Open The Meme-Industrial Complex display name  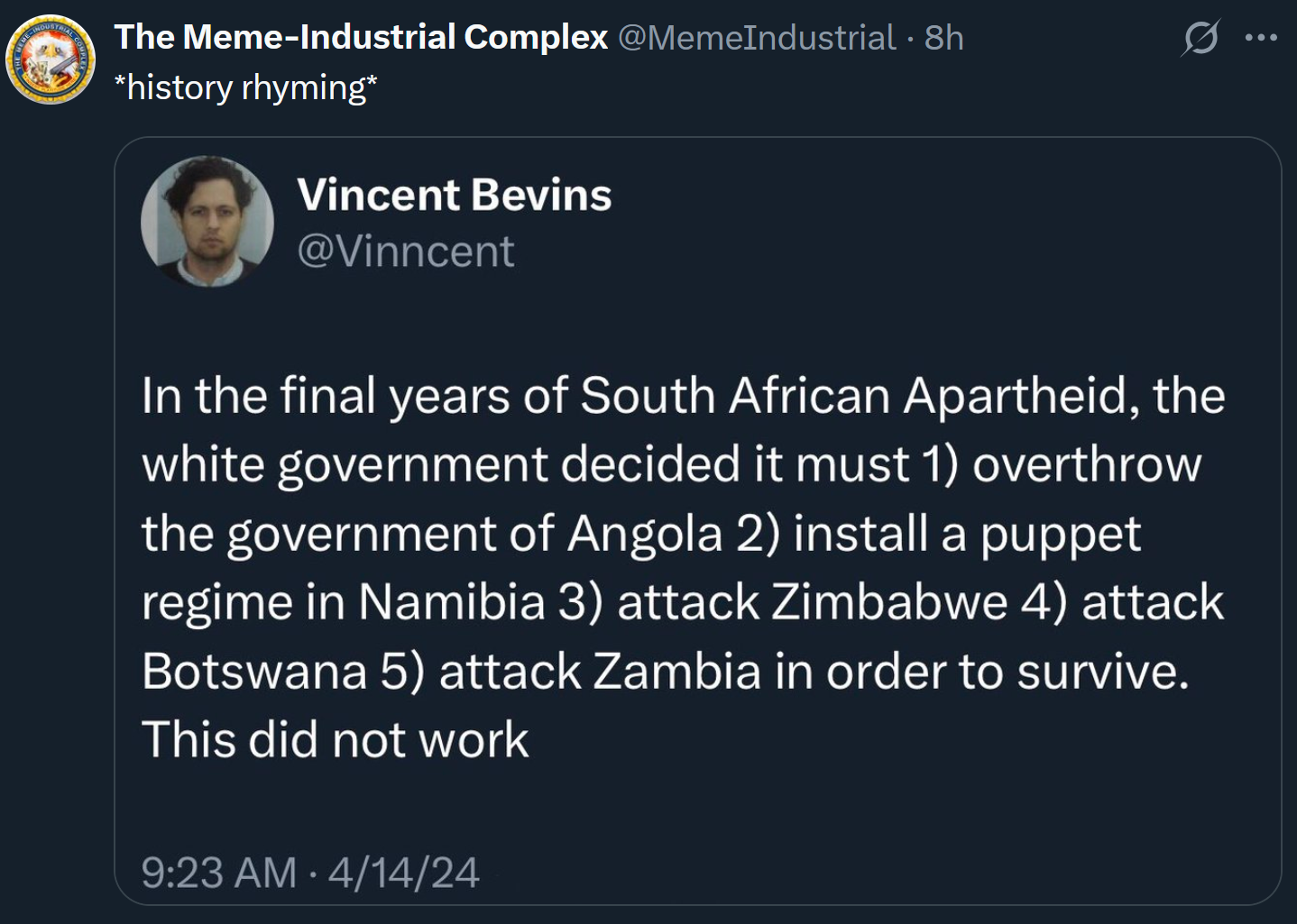coord(361,38)
